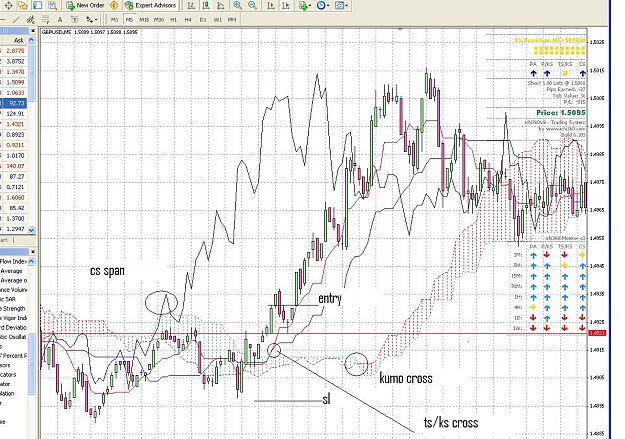The width and height of the screenshot is (625, 439).
Task: Select the 1.0170 ask price row
Action: click(x=14, y=156)
